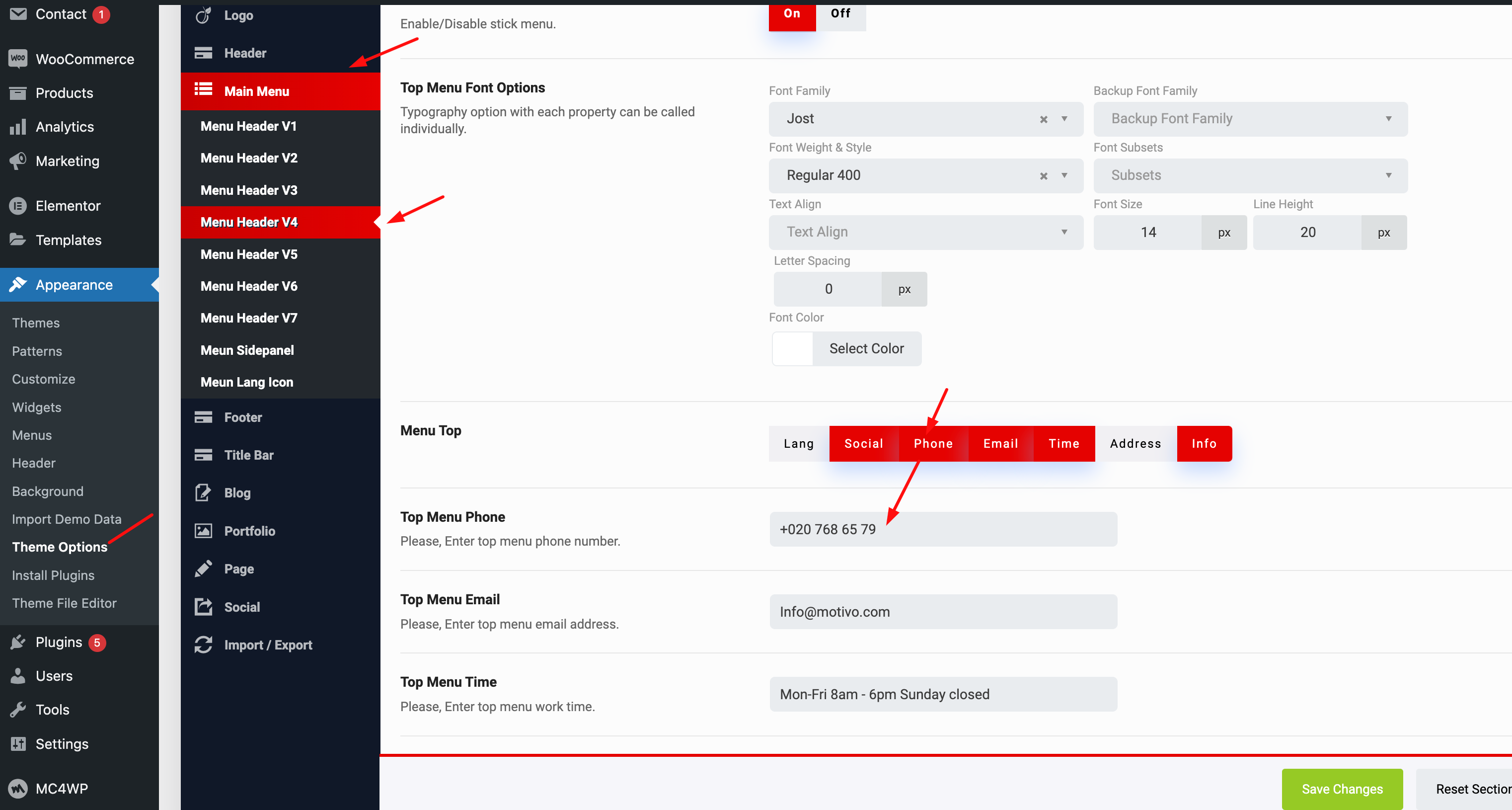Click the Settings sliders icon
The image size is (1512, 810).
point(18,743)
